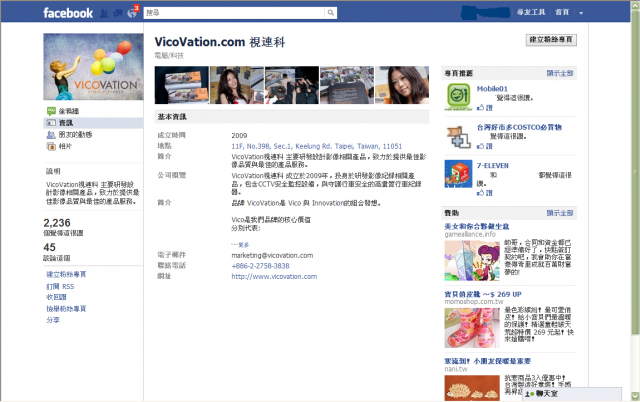Screen dimensions: 640x402
Task: Click the Photos sidebar icon
Action: pyautogui.click(x=51, y=146)
